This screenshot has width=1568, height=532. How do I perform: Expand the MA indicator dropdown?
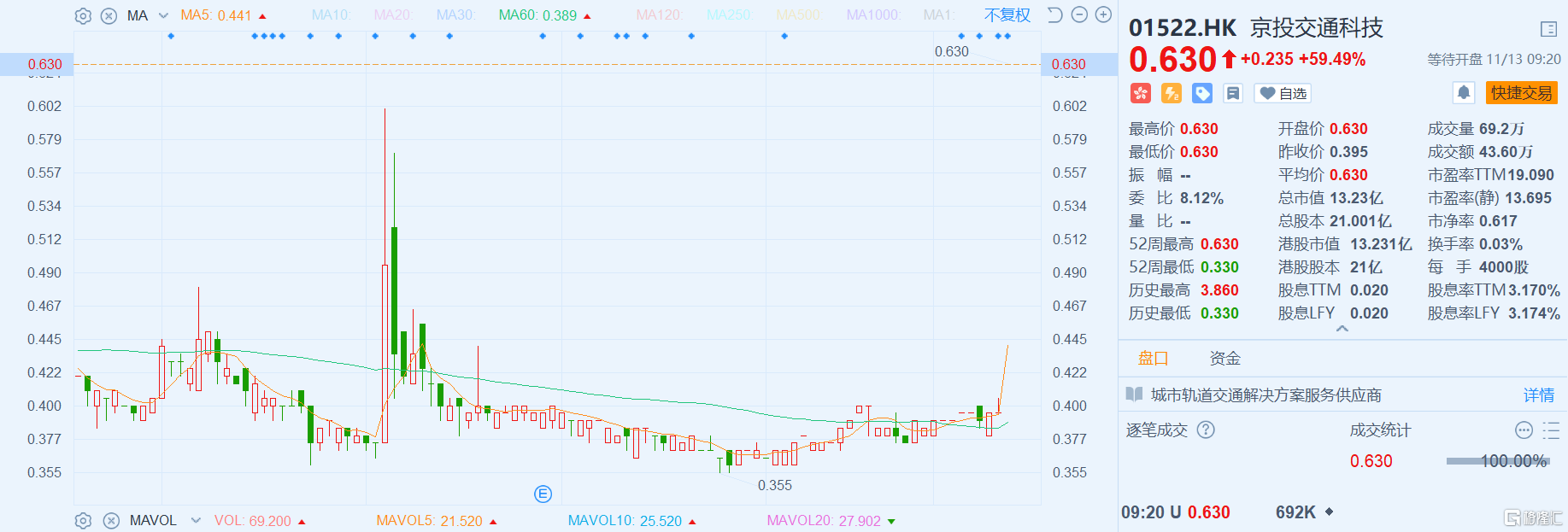point(164,15)
